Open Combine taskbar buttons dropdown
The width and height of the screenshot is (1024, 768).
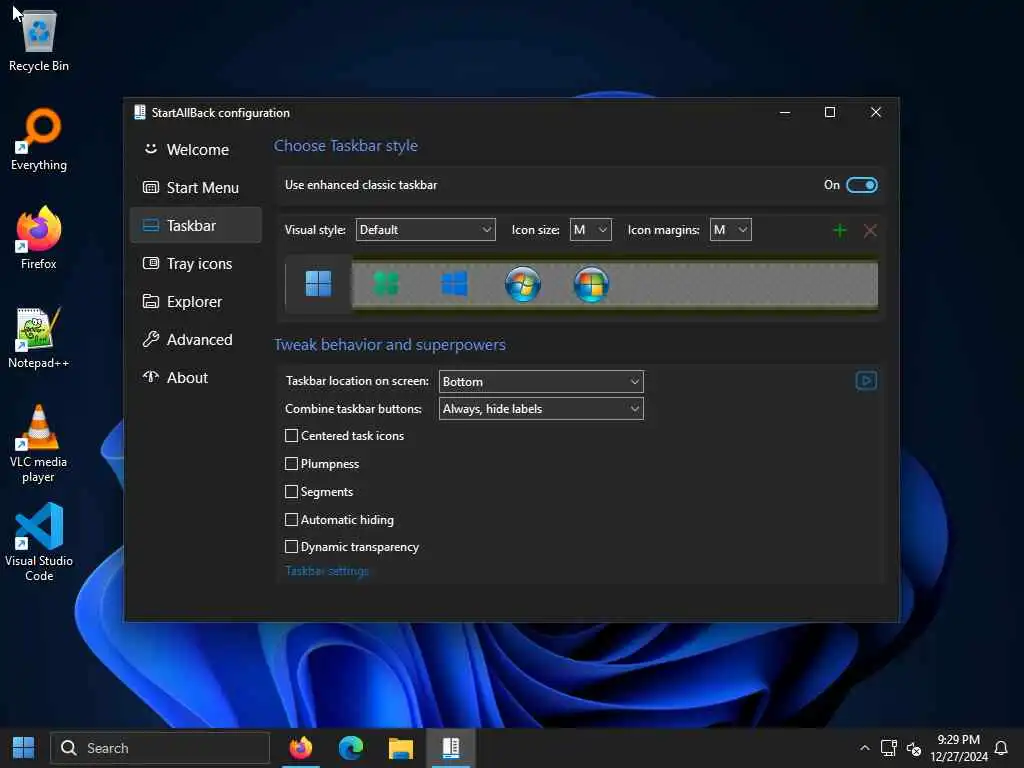541,409
